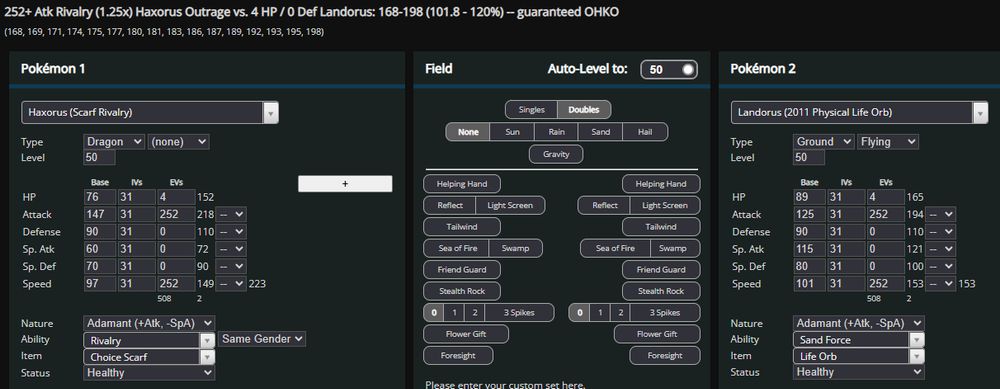This screenshot has height=389, width=1000.
Task: Toggle Light Screen on Pokémon 1 side
Action: 511,205
